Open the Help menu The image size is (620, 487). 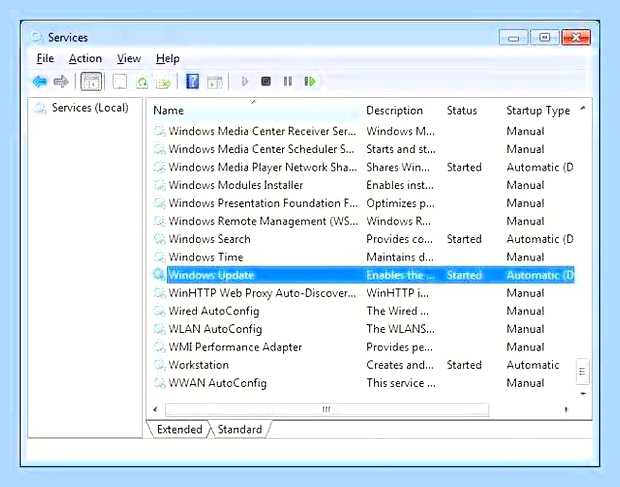click(168, 59)
